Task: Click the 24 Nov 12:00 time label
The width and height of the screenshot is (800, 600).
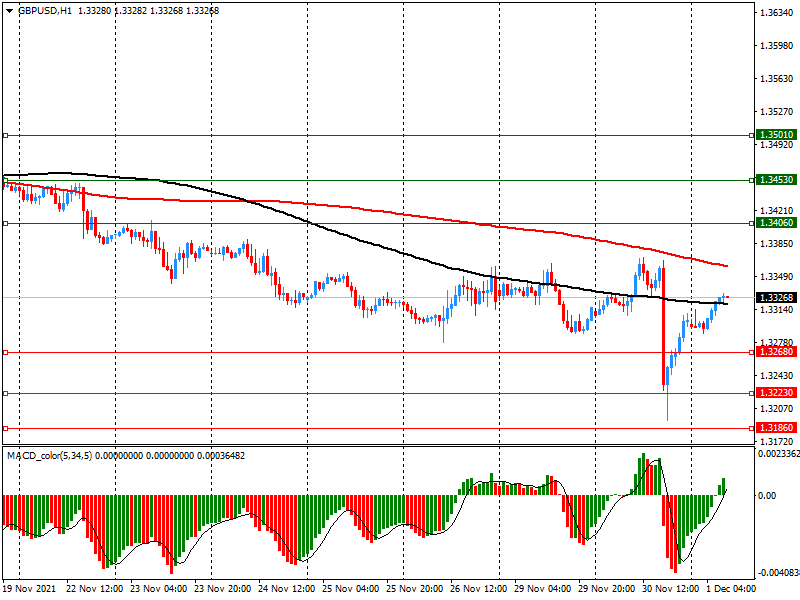Action: click(x=287, y=589)
